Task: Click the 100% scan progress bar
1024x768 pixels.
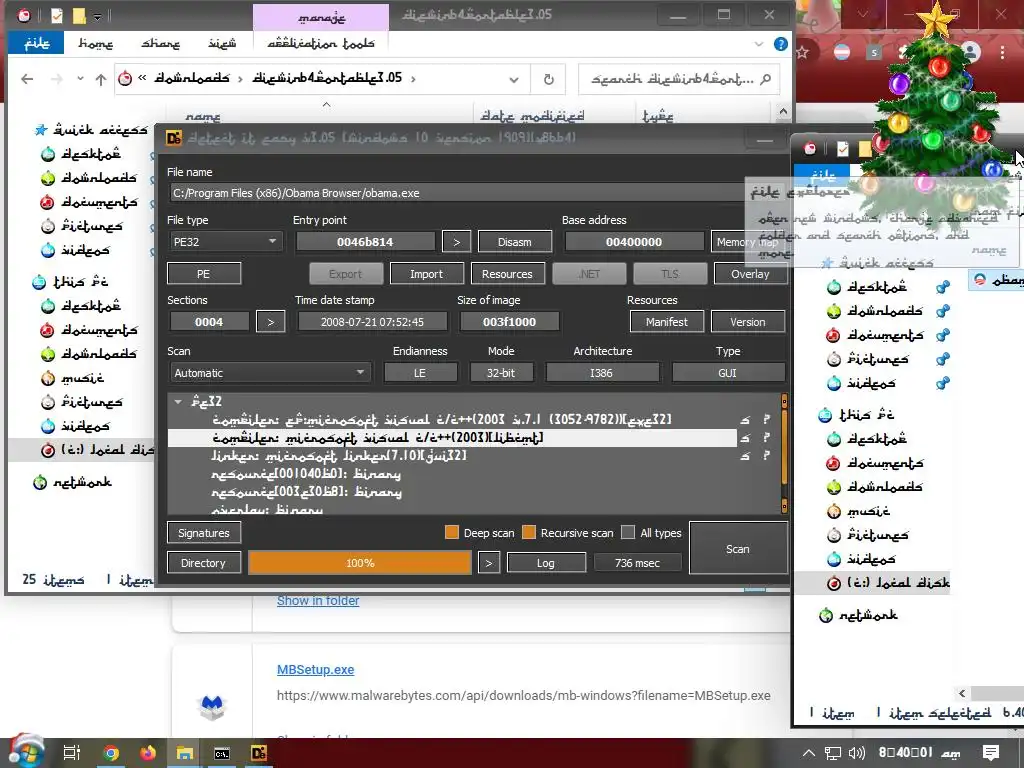Action: pos(360,563)
